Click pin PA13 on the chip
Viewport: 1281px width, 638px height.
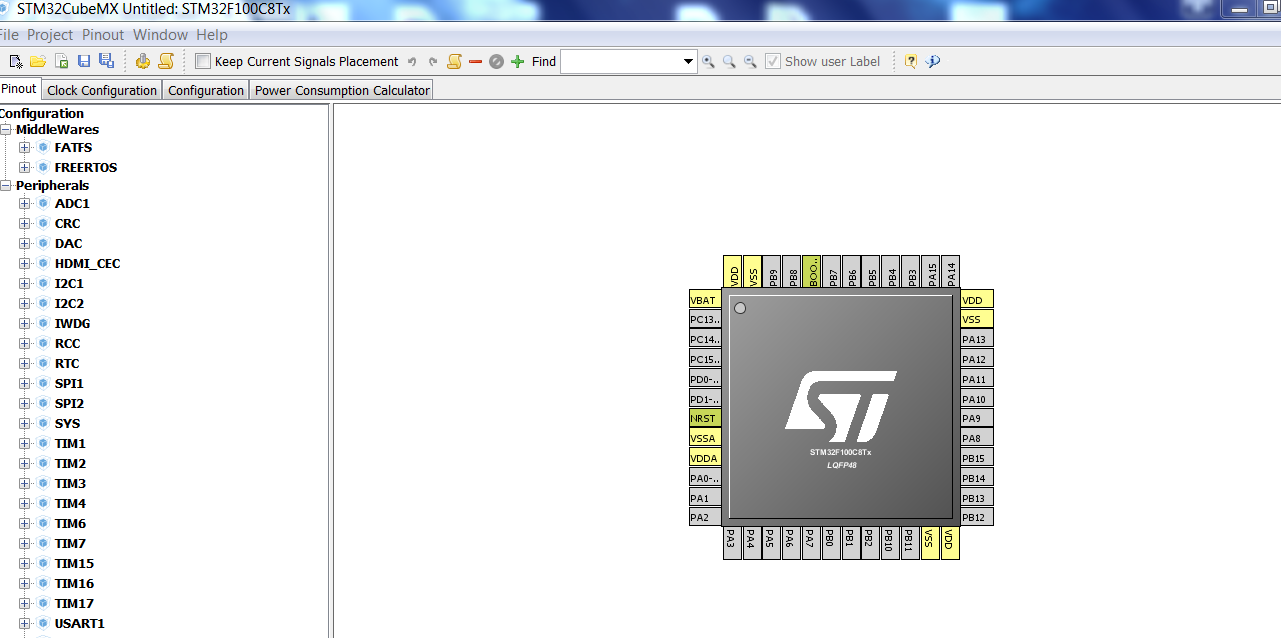977,339
